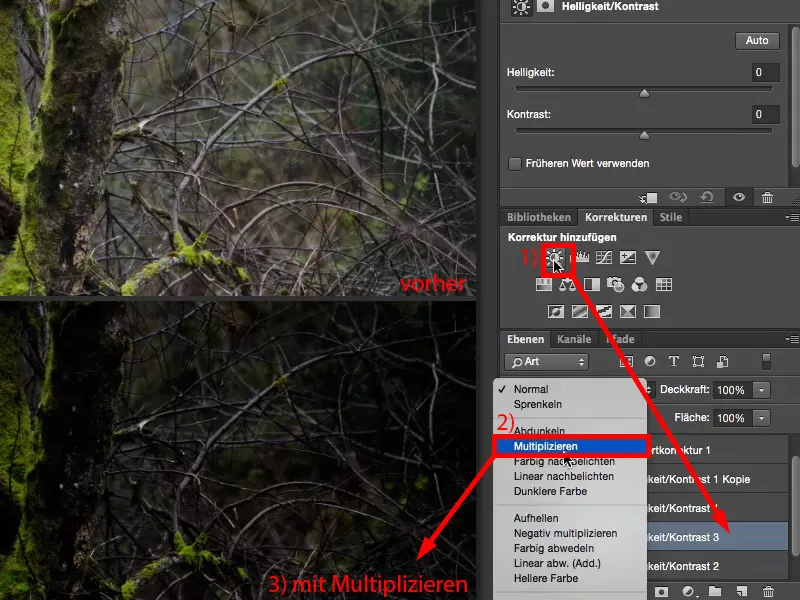
Task: Add an Invert adjustment layer
Action: [556, 311]
